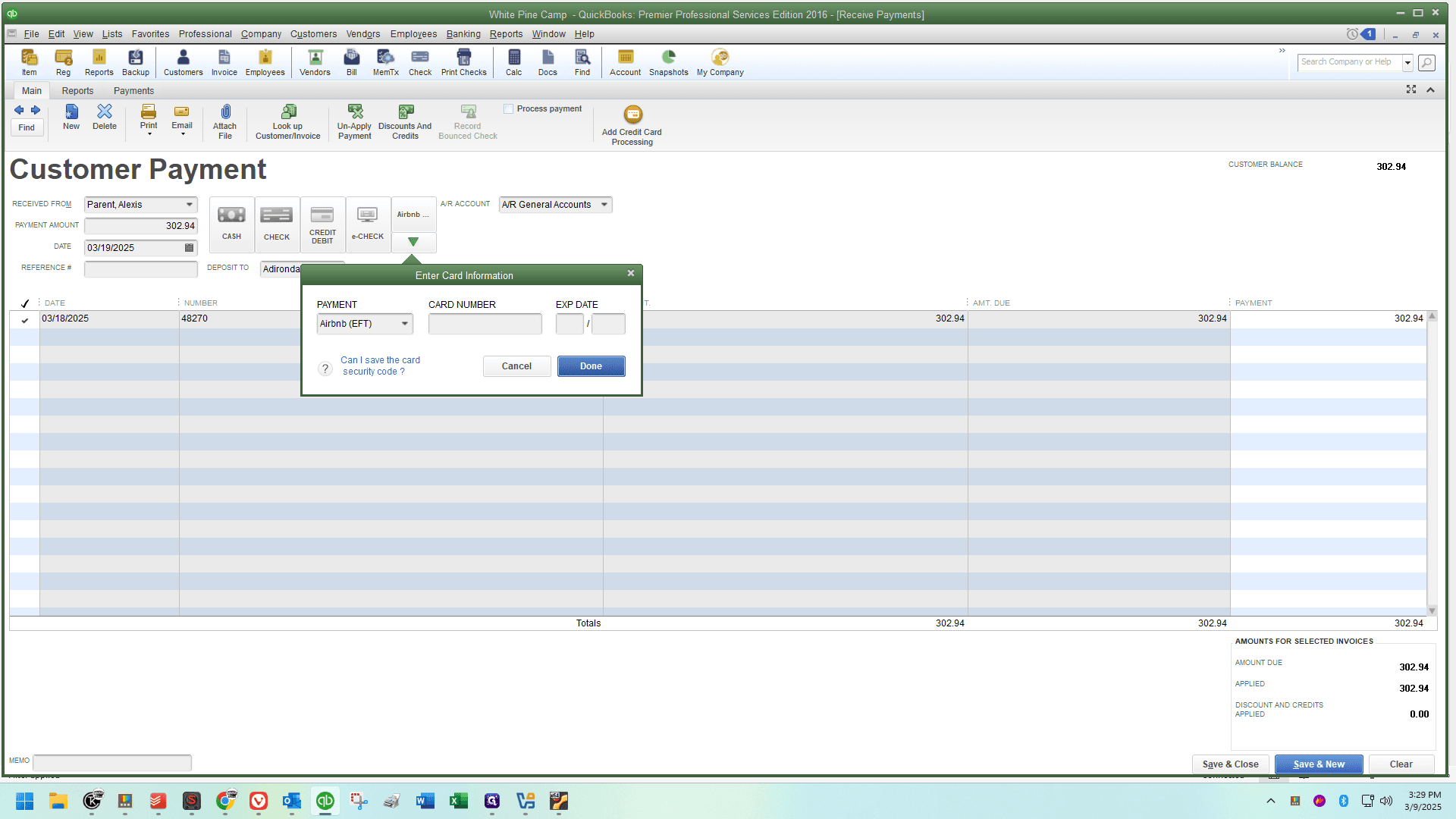Open the Vendors menu

363,34
